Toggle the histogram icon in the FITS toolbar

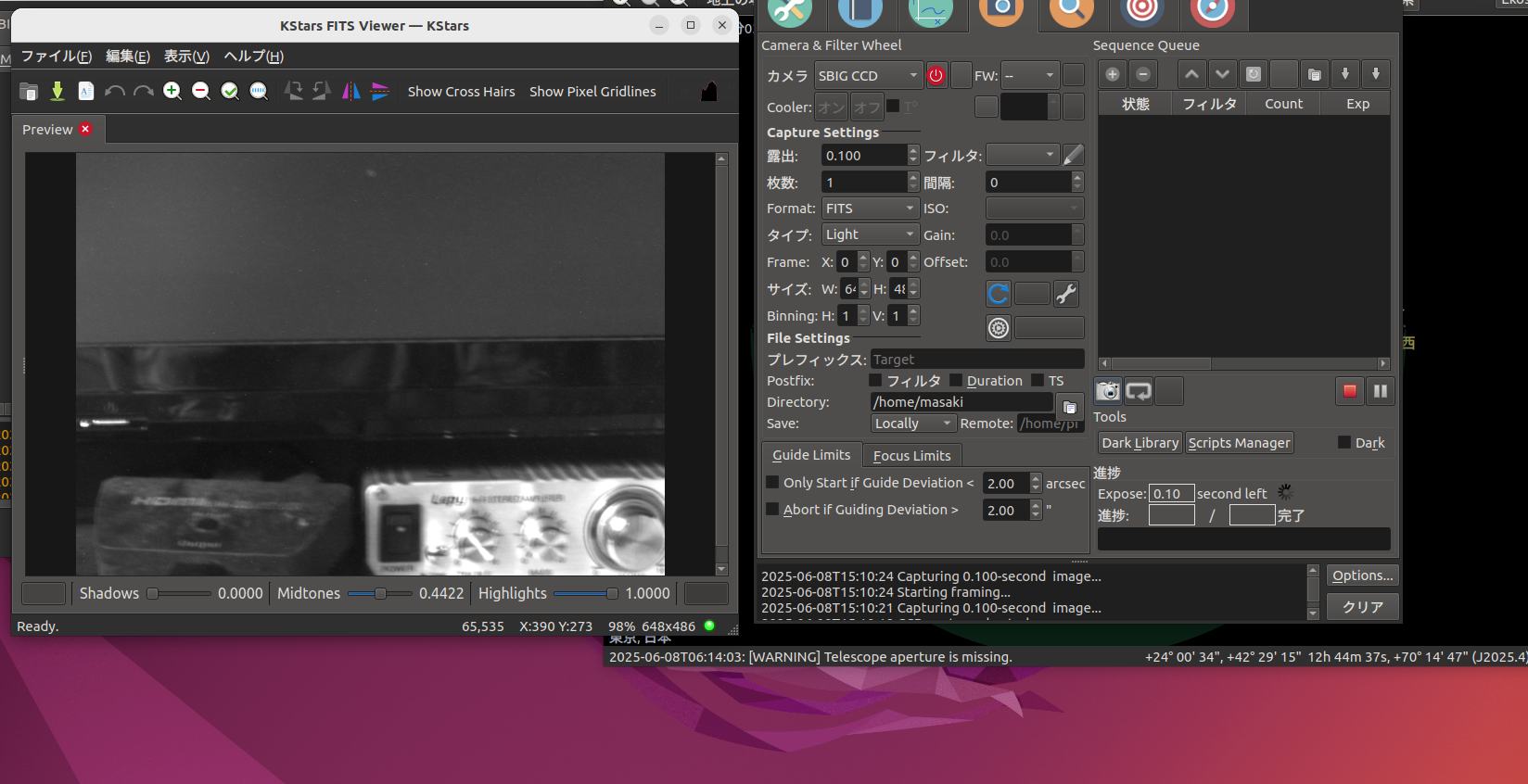pyautogui.click(x=709, y=91)
